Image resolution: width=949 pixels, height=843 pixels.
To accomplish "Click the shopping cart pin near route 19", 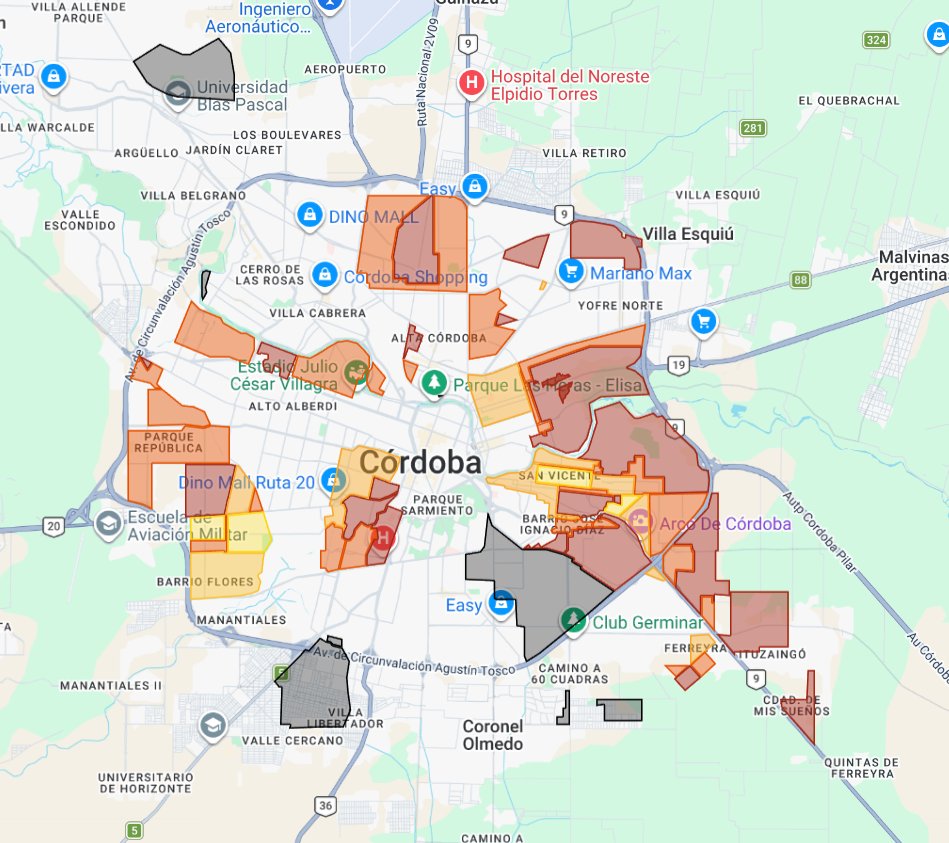I will [x=703, y=321].
